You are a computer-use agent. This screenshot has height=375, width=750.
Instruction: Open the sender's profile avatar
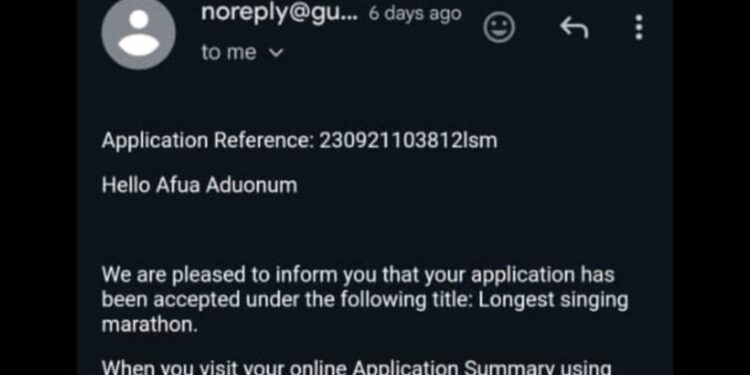point(138,33)
